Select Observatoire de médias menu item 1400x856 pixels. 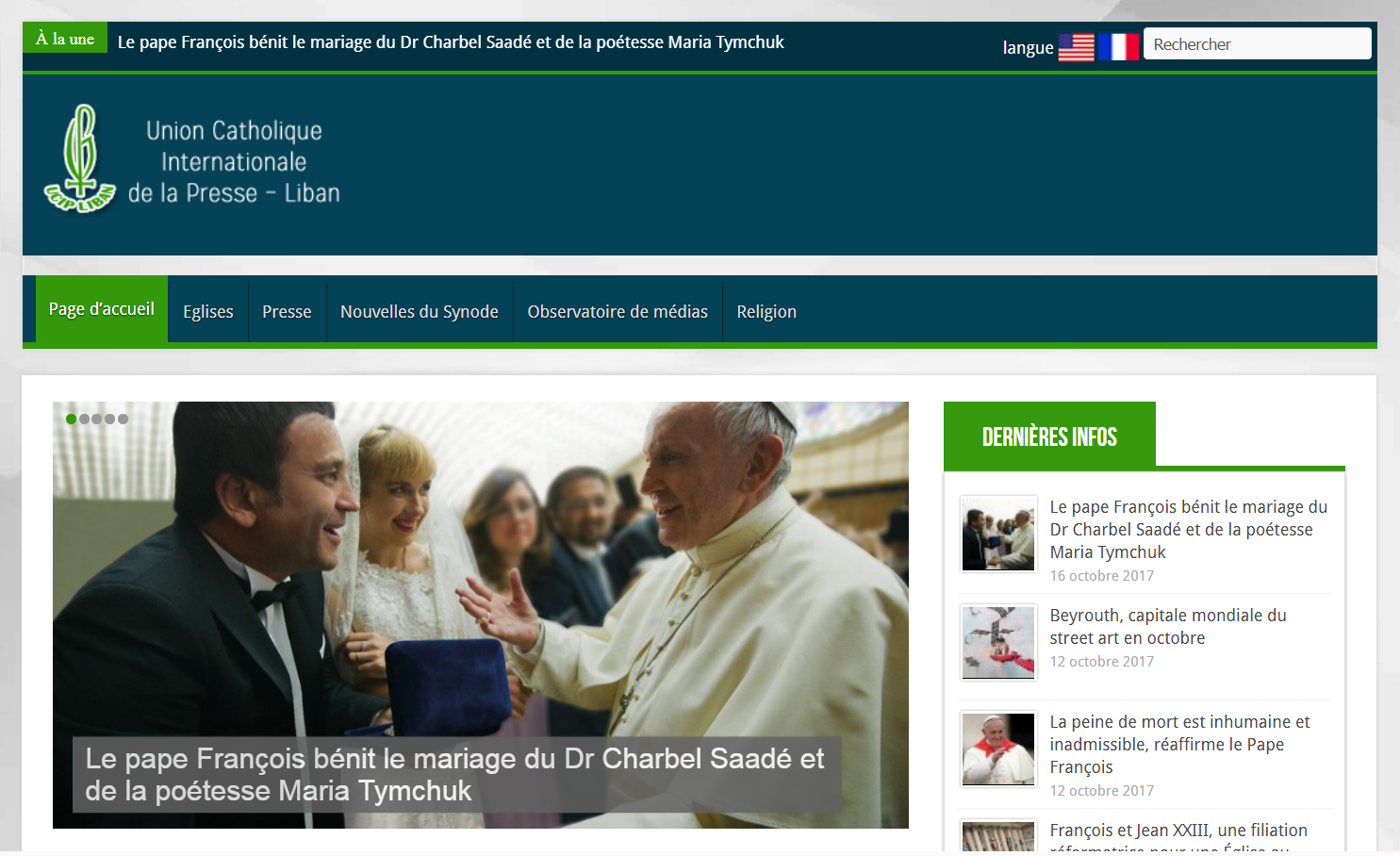[x=618, y=312]
